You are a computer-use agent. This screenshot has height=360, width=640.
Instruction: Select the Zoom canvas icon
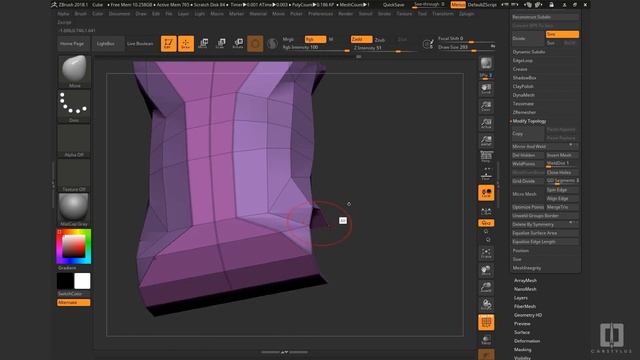coord(486,106)
